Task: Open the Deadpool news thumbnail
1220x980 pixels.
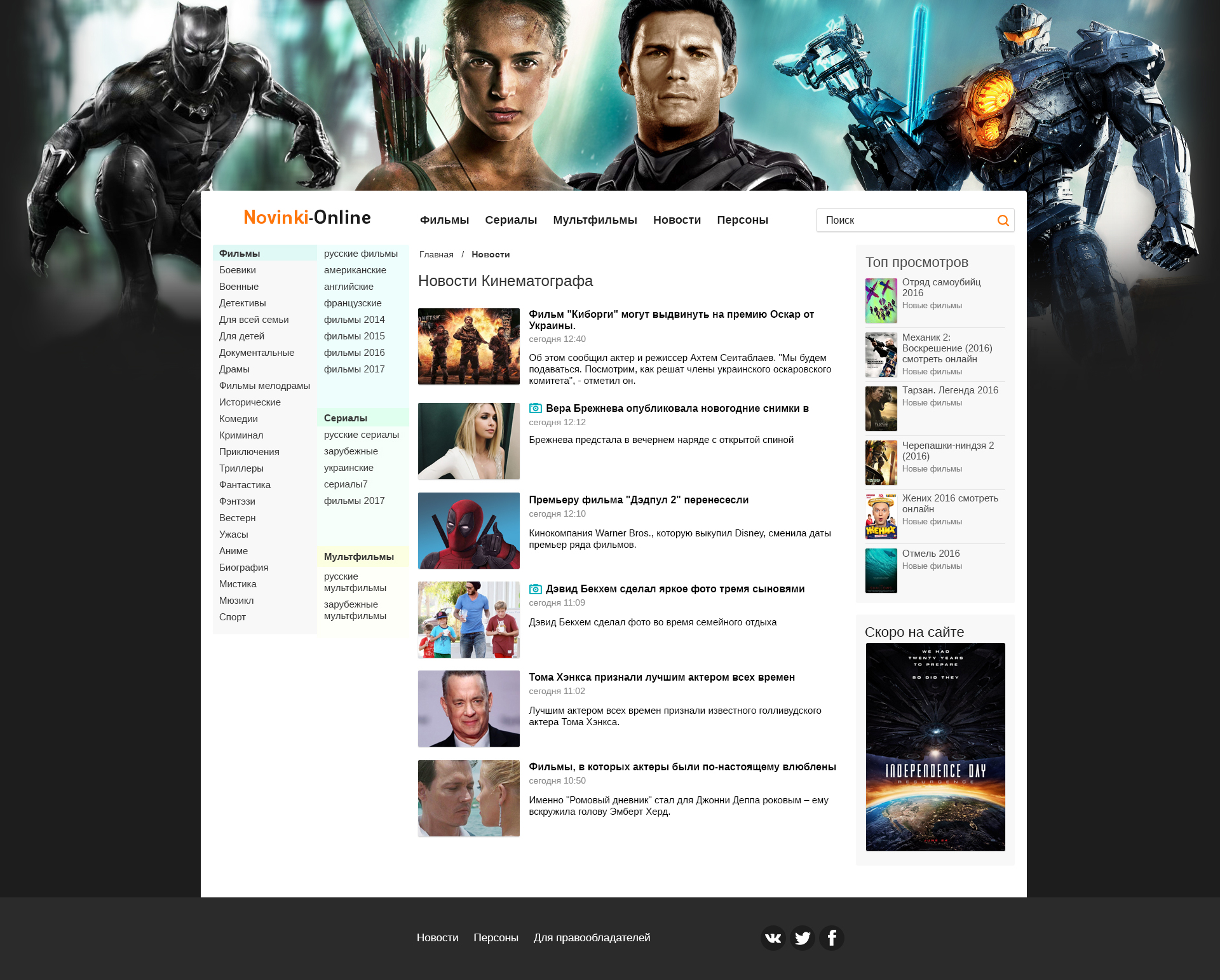Action: pos(468,531)
